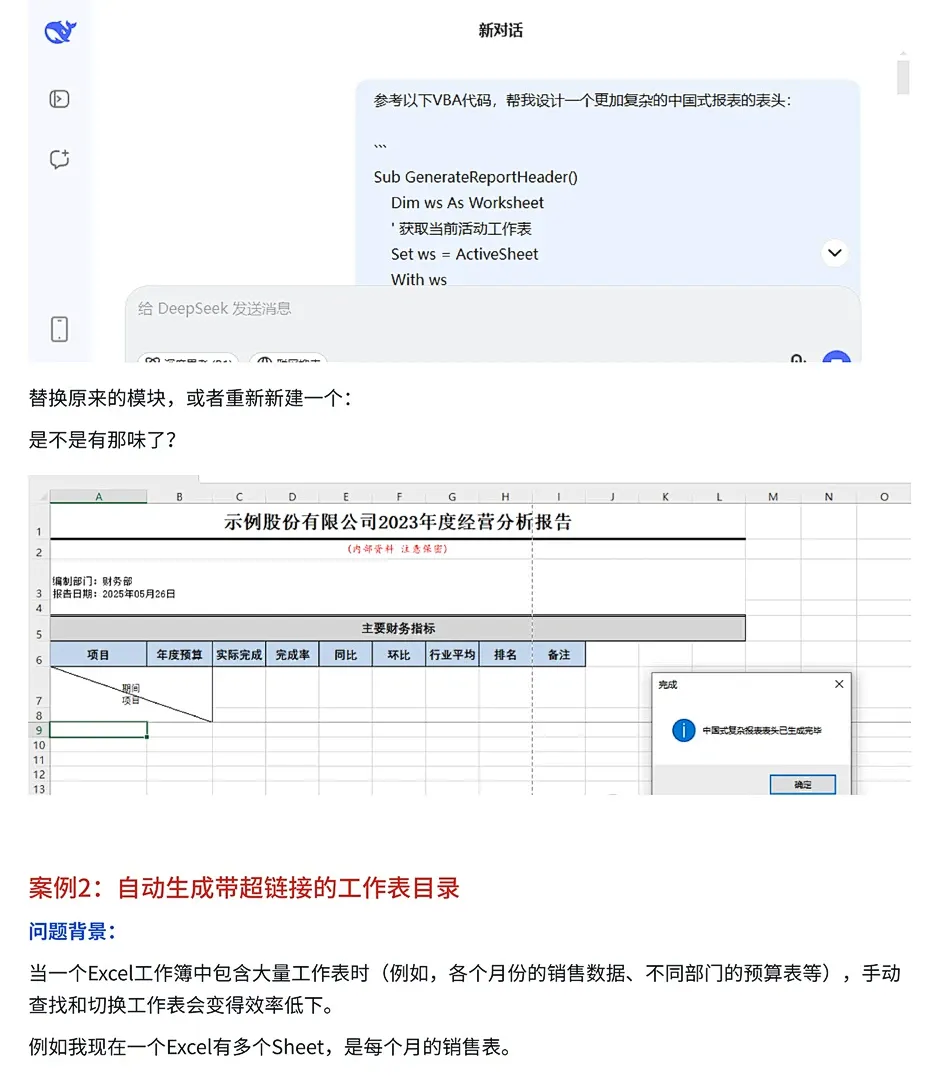The image size is (945, 1091).
Task: Select row 9 header in Excel
Action: (x=39, y=730)
